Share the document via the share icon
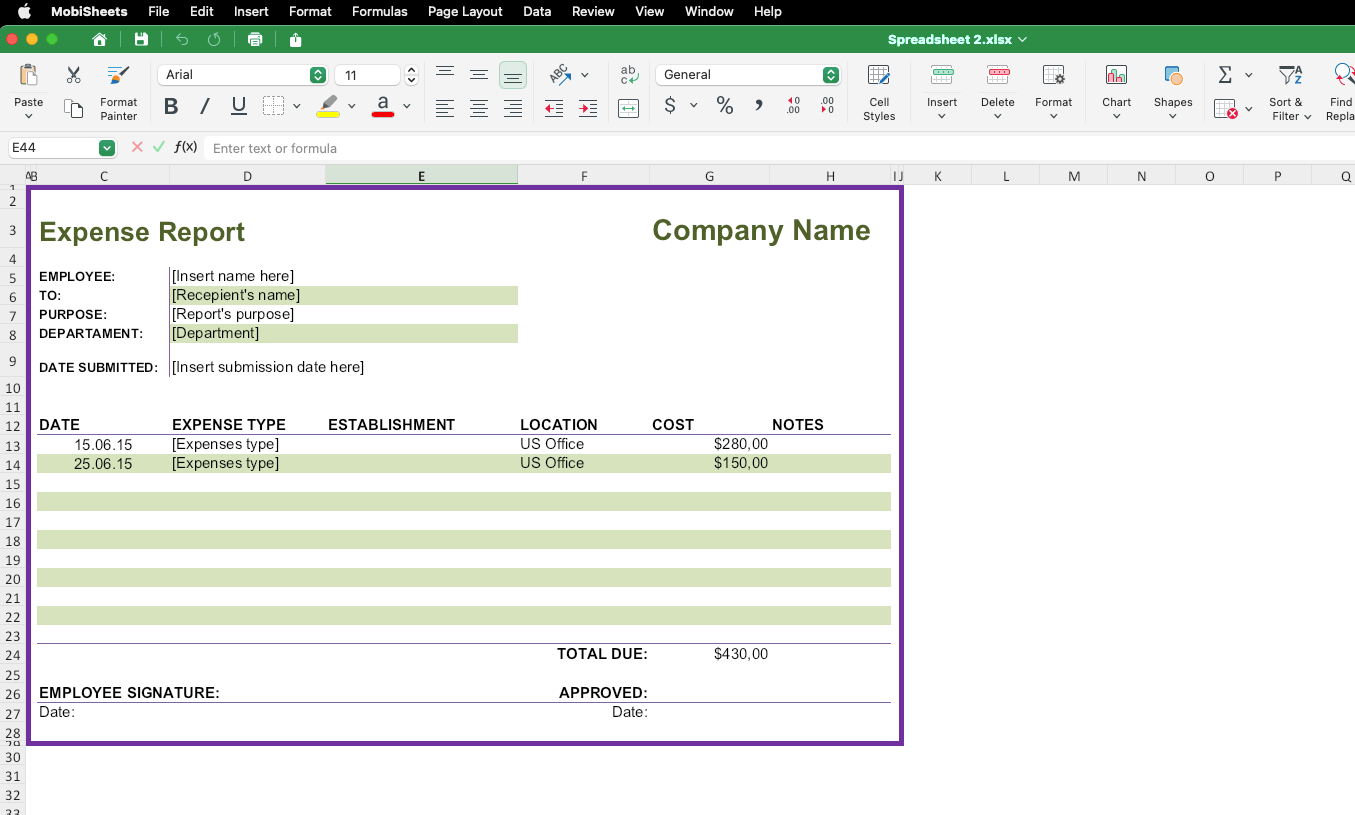Image resolution: width=1355 pixels, height=815 pixels. point(295,40)
